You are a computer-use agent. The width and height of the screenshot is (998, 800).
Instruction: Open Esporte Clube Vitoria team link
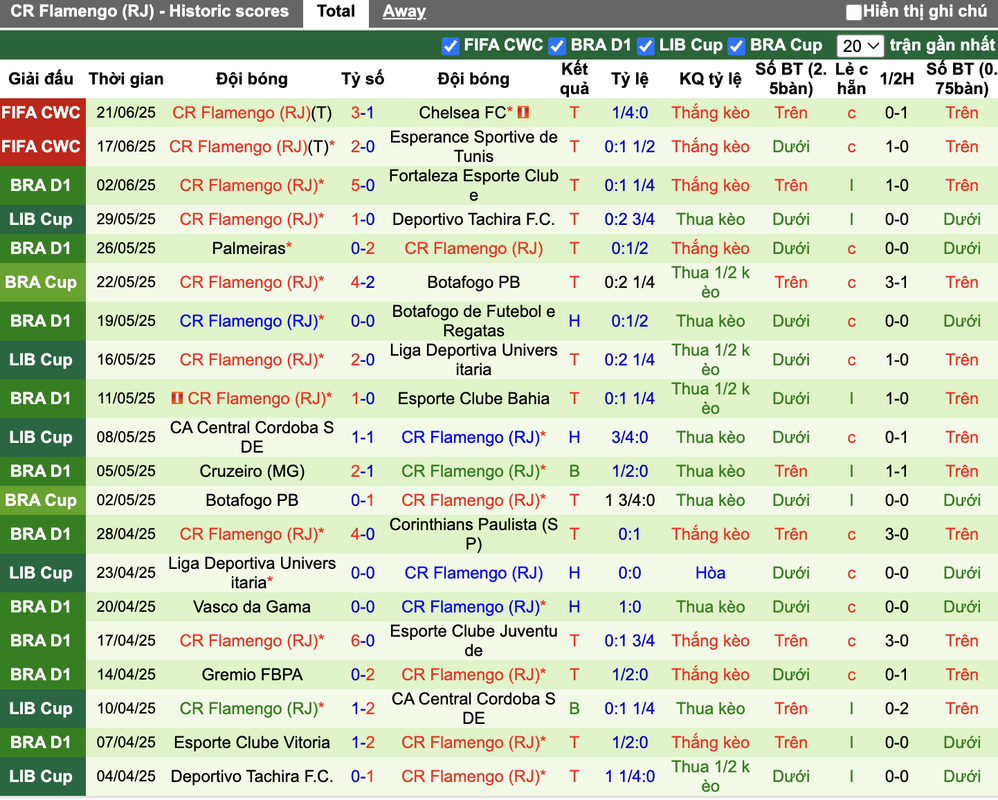[x=252, y=742]
